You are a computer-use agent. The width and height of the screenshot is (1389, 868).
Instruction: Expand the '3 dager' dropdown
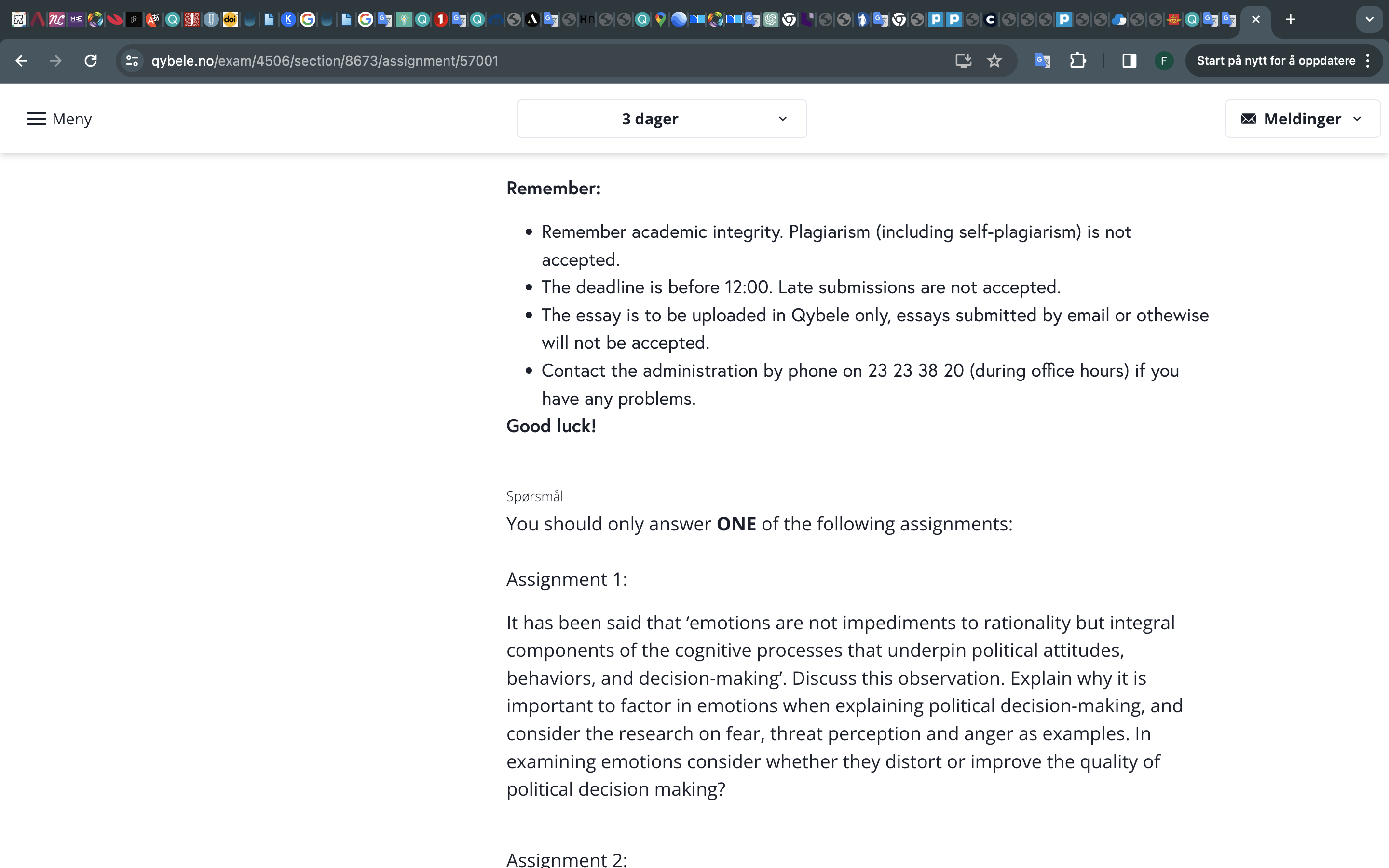(x=662, y=119)
